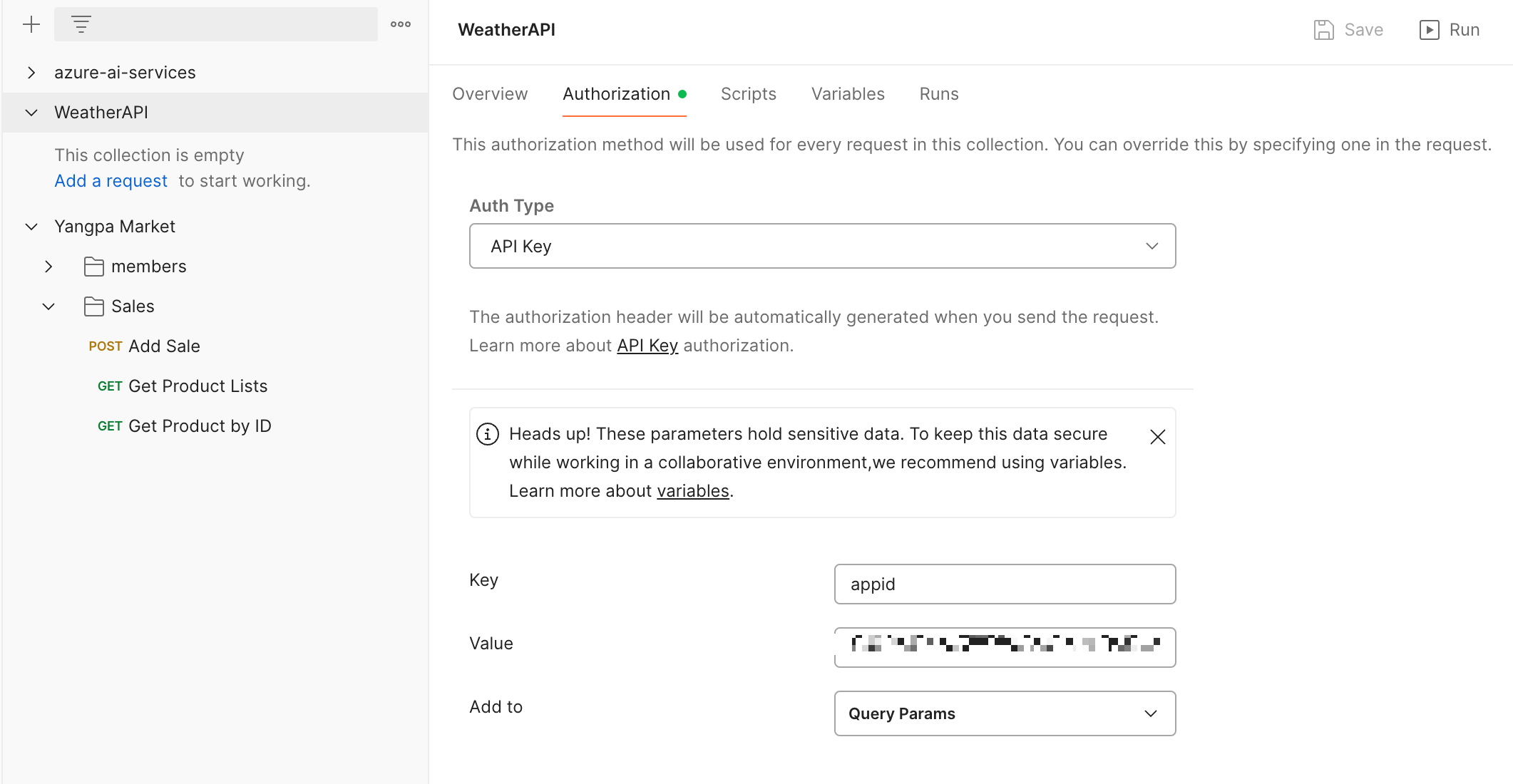Open the Auth Type dropdown

click(822, 246)
